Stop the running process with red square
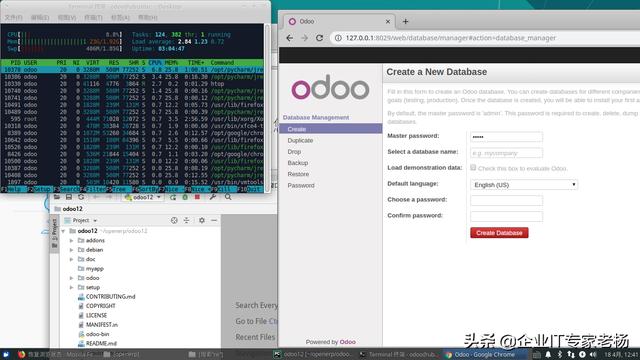The image size is (640, 360). [x=197, y=197]
